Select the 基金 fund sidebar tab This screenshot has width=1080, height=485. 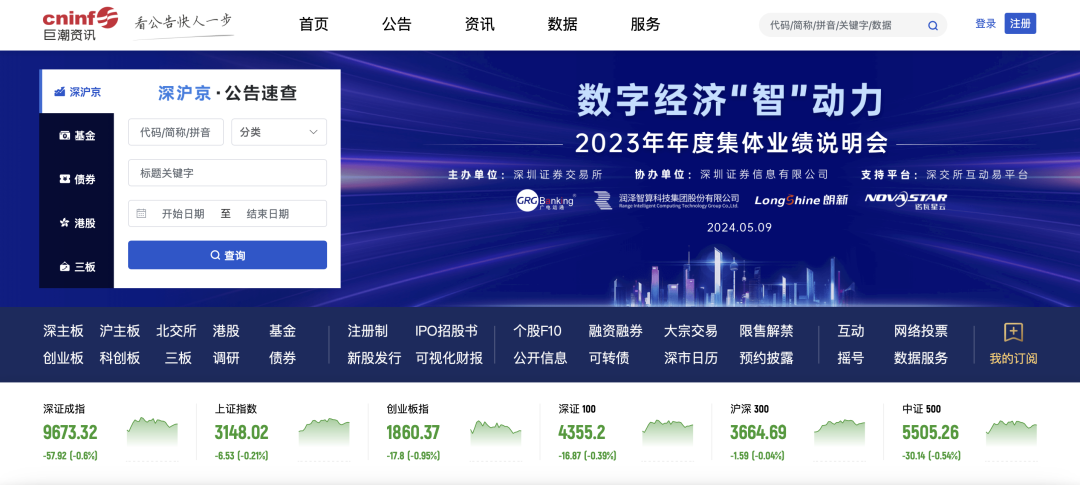click(x=77, y=135)
